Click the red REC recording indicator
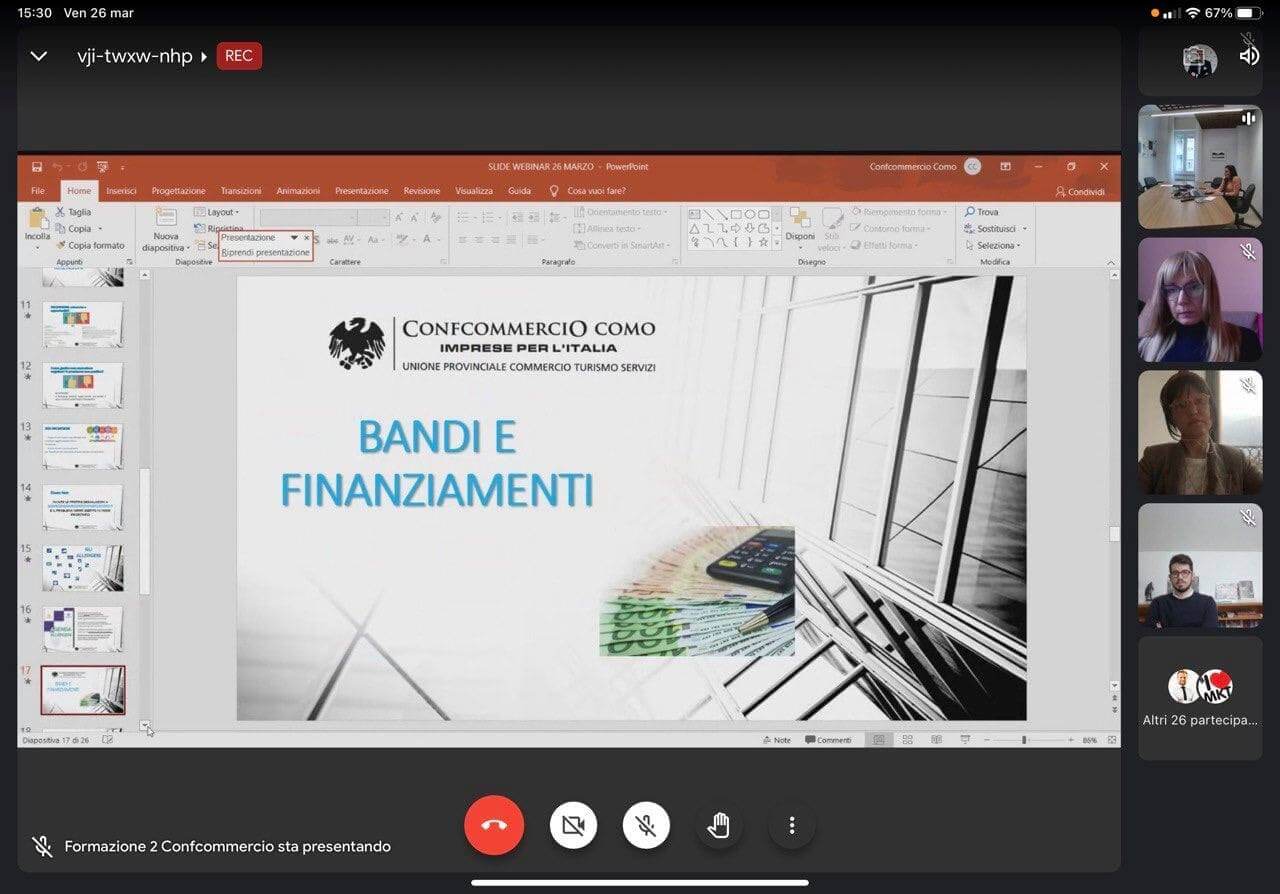The image size is (1280, 894). (239, 56)
